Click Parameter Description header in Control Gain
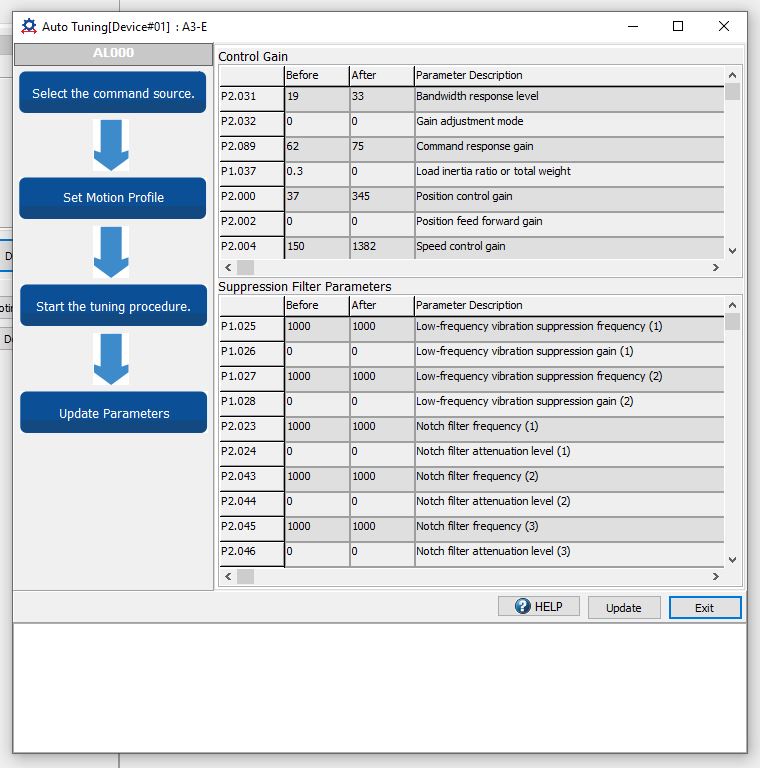 [x=569, y=75]
